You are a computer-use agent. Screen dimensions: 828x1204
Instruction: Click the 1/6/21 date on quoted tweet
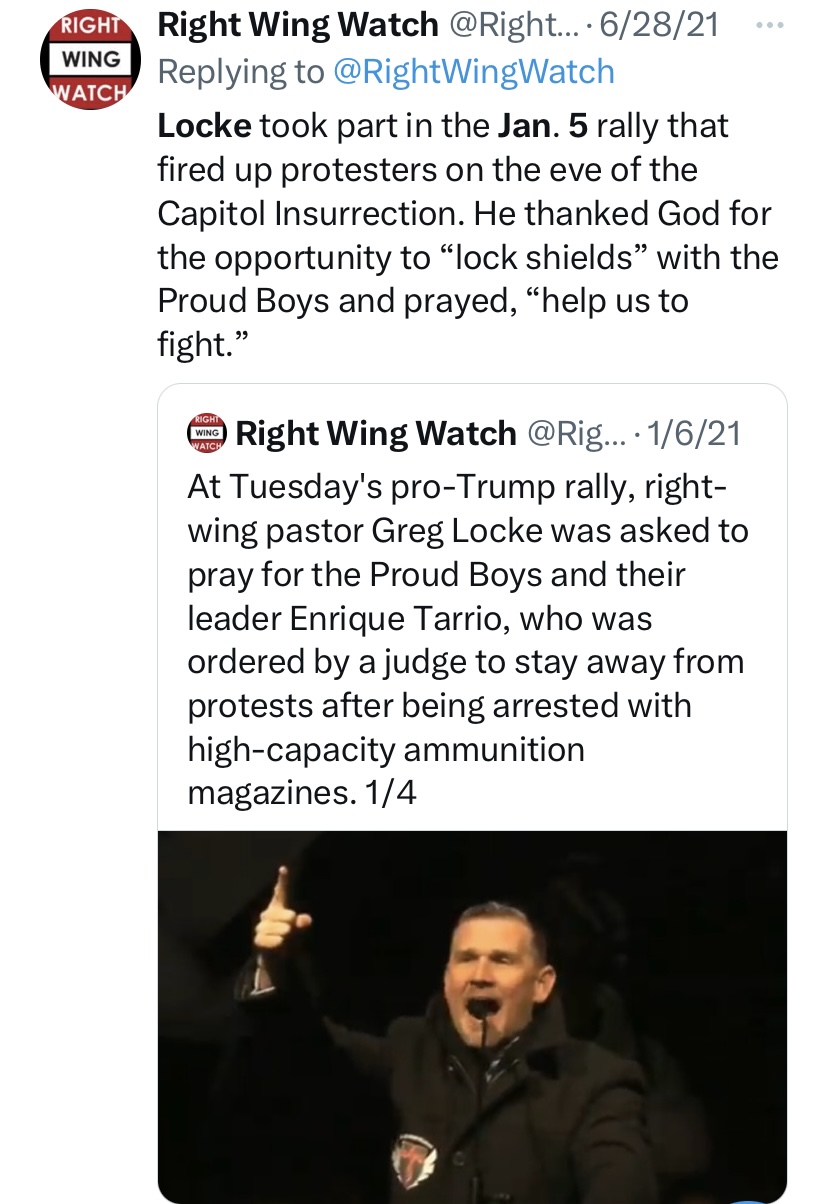pyautogui.click(x=695, y=433)
